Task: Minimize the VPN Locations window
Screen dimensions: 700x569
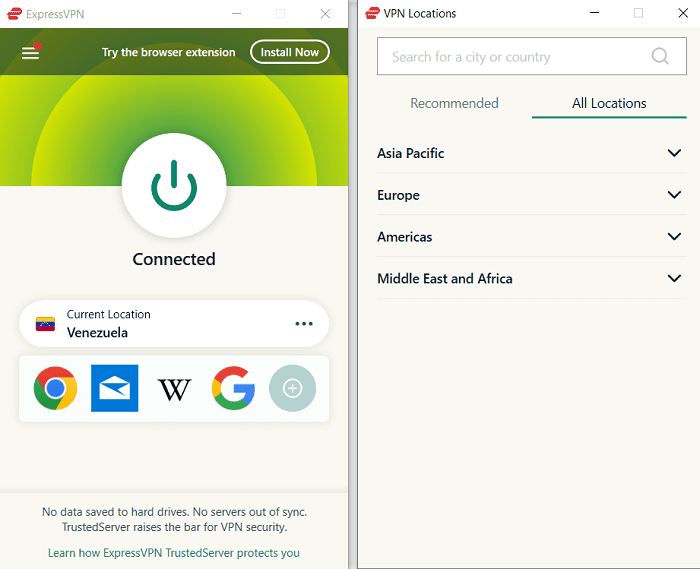Action: pyautogui.click(x=594, y=13)
